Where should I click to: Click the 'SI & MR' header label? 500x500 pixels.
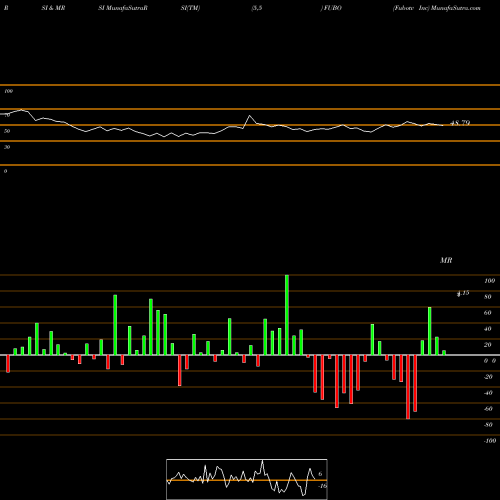[x=53, y=8]
